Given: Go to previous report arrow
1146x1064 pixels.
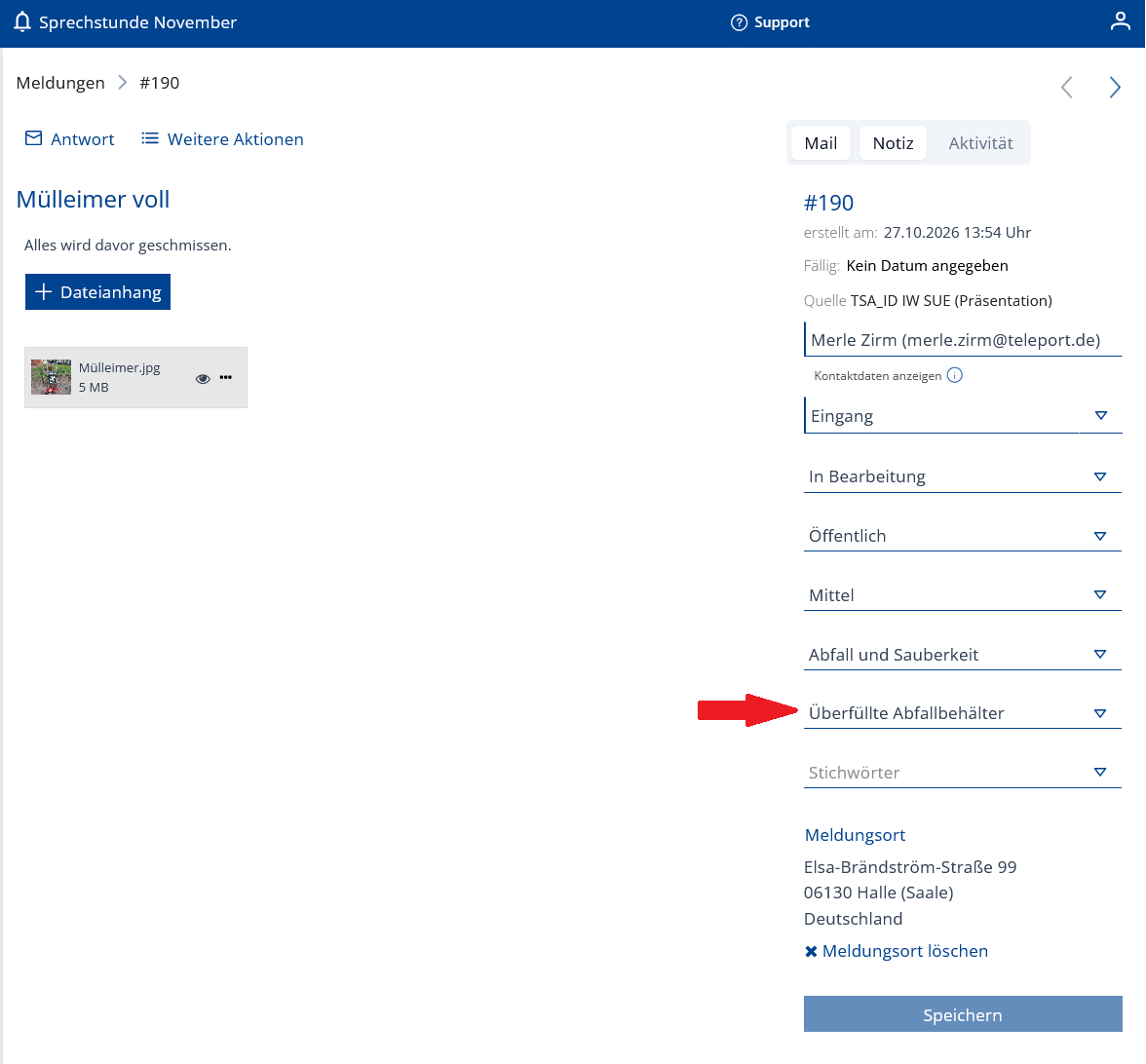Looking at the screenshot, I should click(1066, 87).
